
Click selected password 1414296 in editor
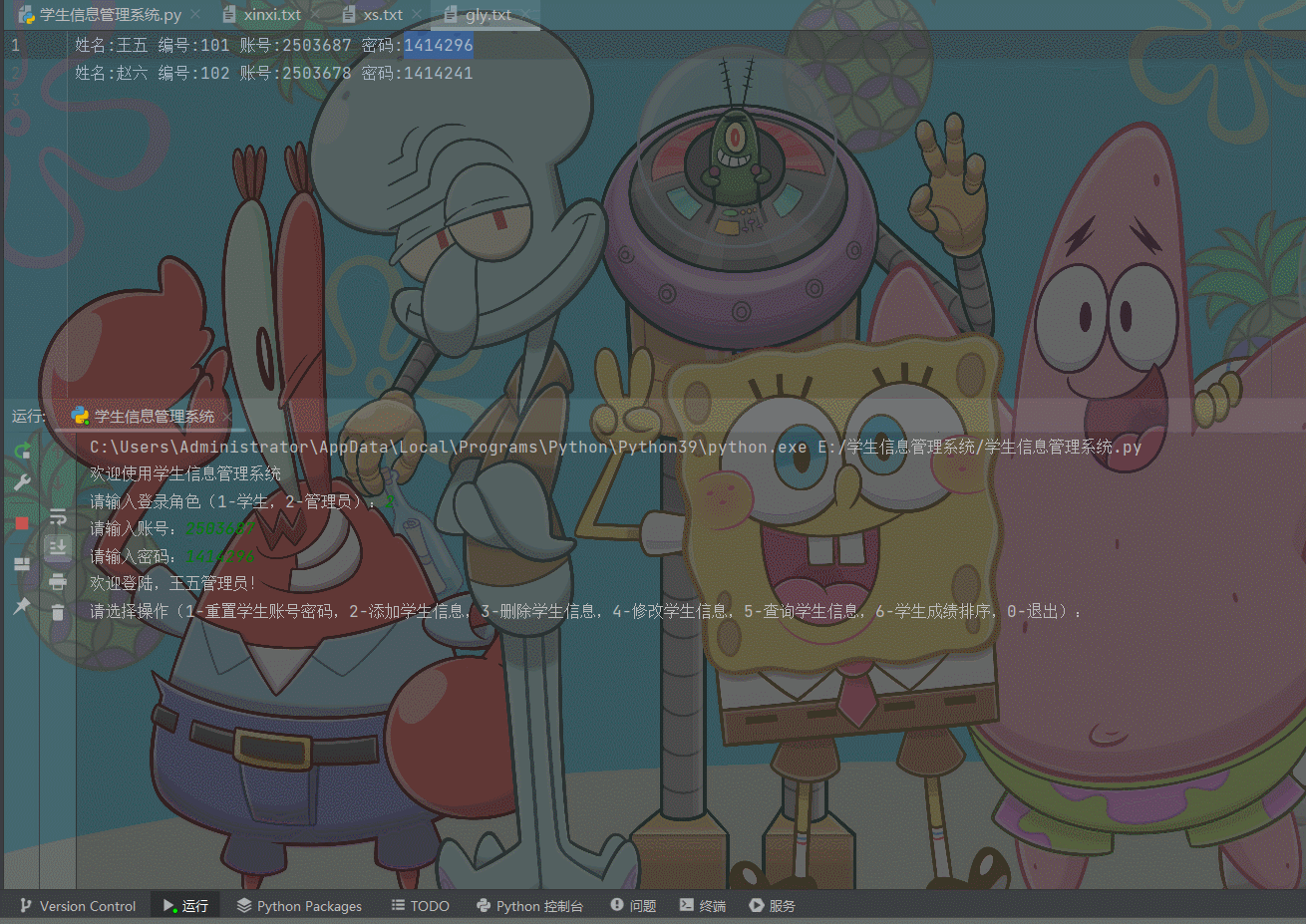(x=439, y=45)
